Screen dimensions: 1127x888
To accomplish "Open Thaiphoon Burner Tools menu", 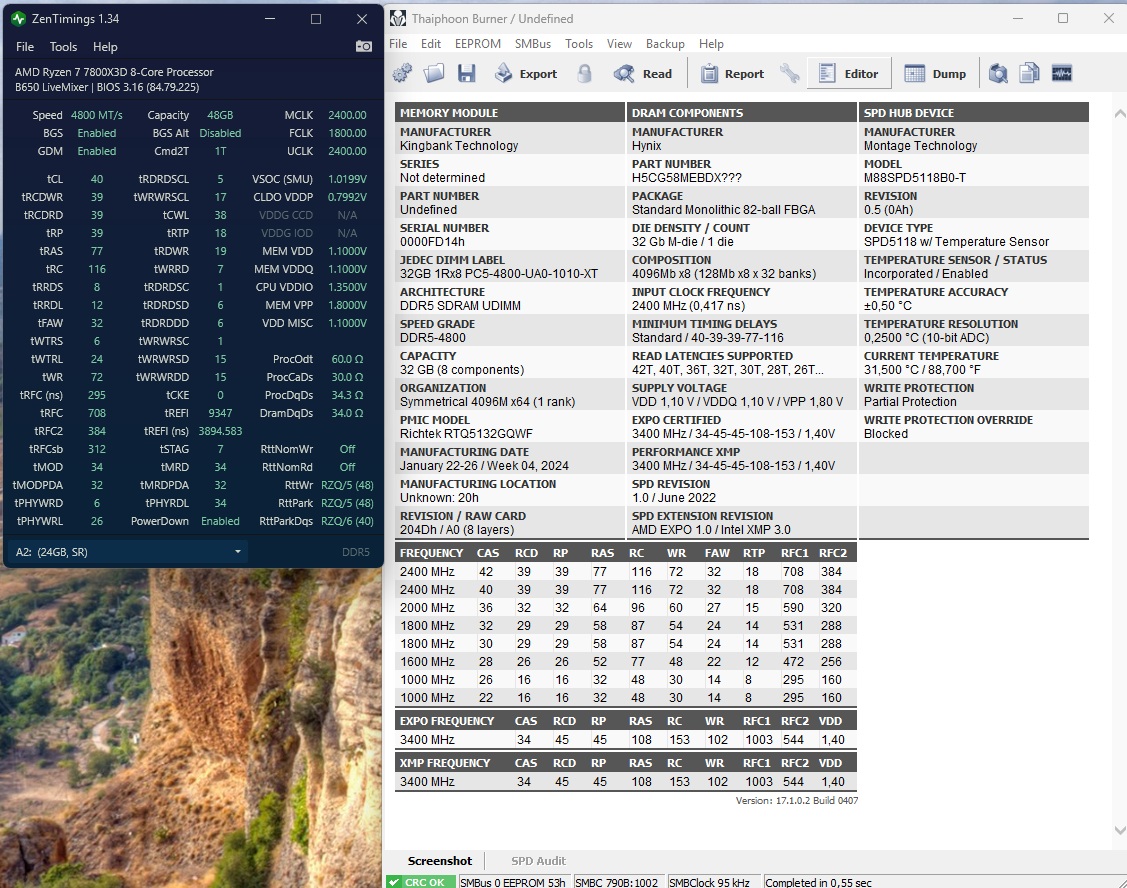I will coord(579,44).
